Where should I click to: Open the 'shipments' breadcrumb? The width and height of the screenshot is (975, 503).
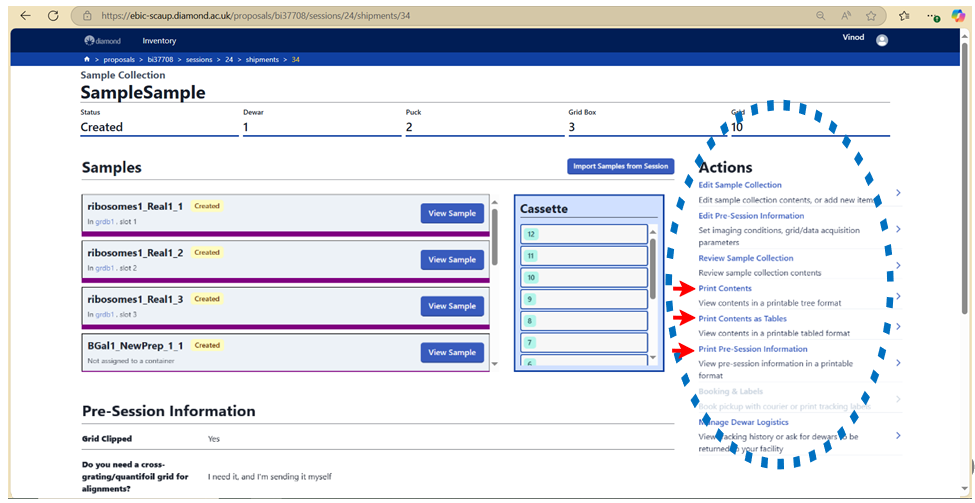point(262,60)
